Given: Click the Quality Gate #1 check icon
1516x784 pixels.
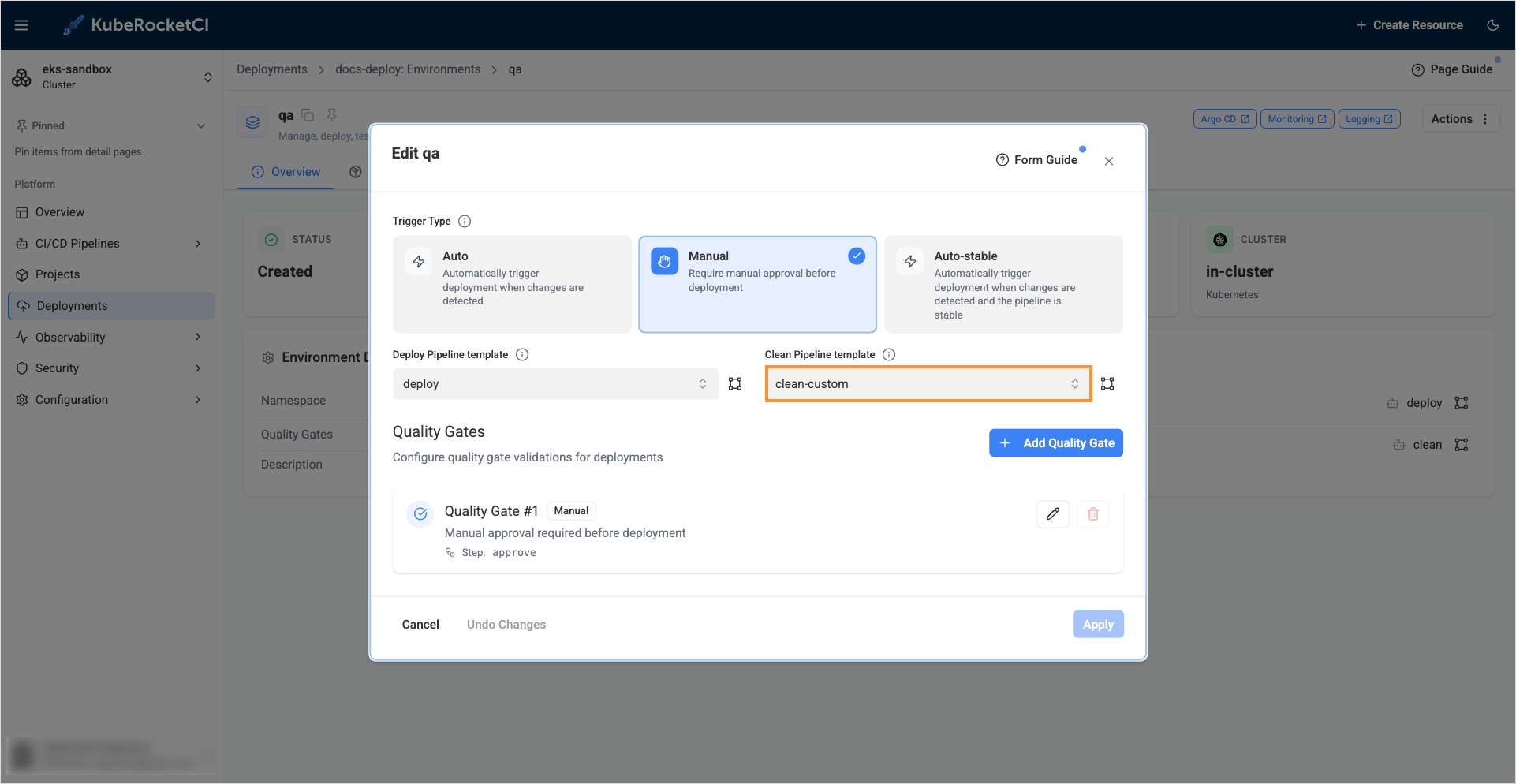Looking at the screenshot, I should pos(420,514).
